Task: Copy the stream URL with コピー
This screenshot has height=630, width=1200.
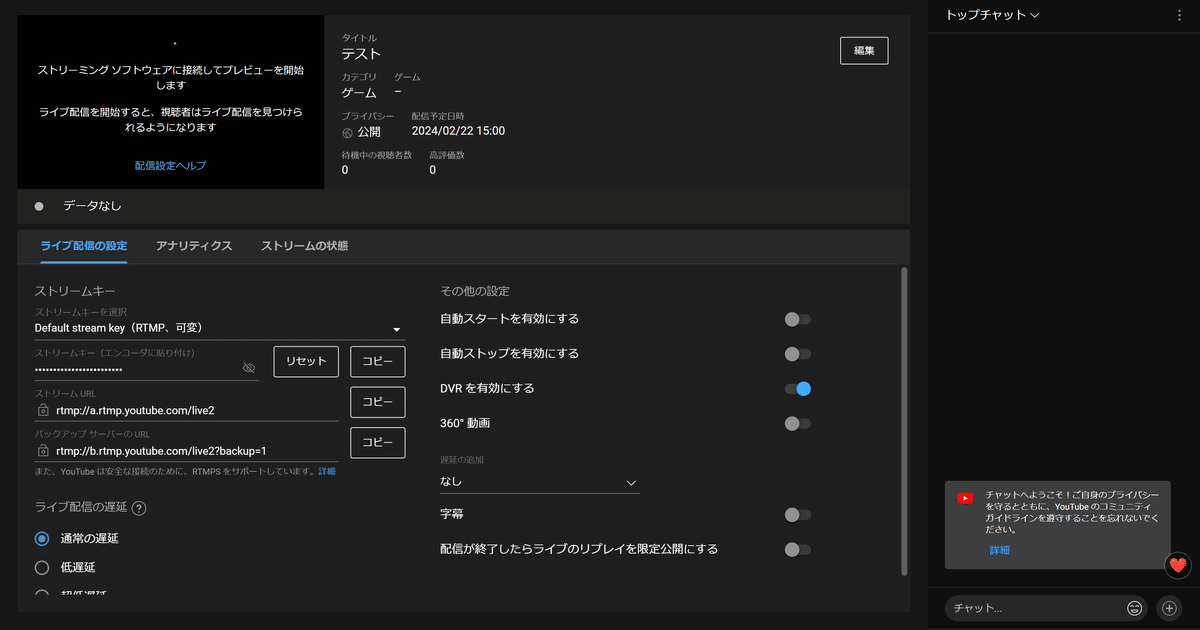Action: tap(378, 402)
